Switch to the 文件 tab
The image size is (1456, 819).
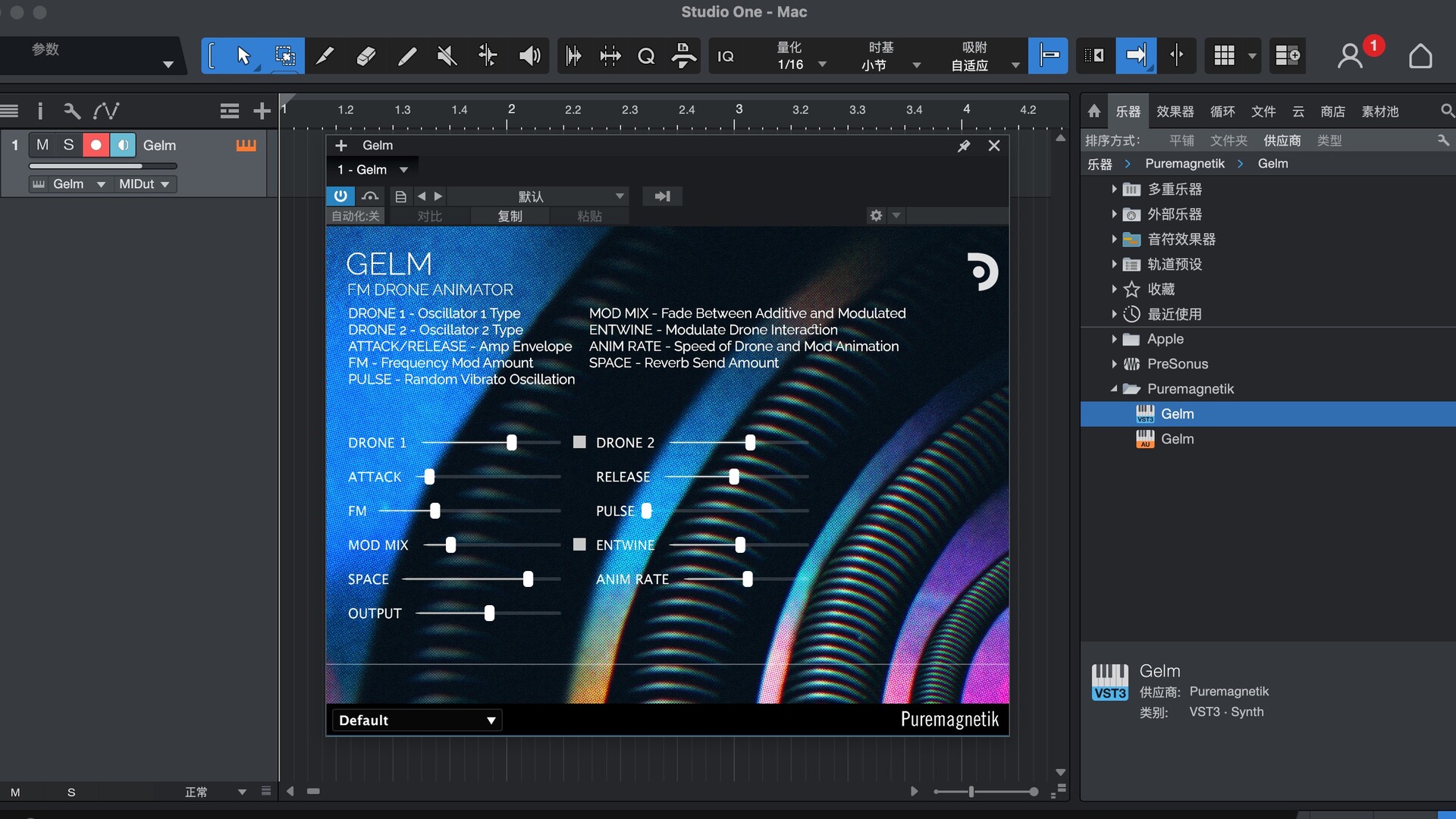[1263, 111]
